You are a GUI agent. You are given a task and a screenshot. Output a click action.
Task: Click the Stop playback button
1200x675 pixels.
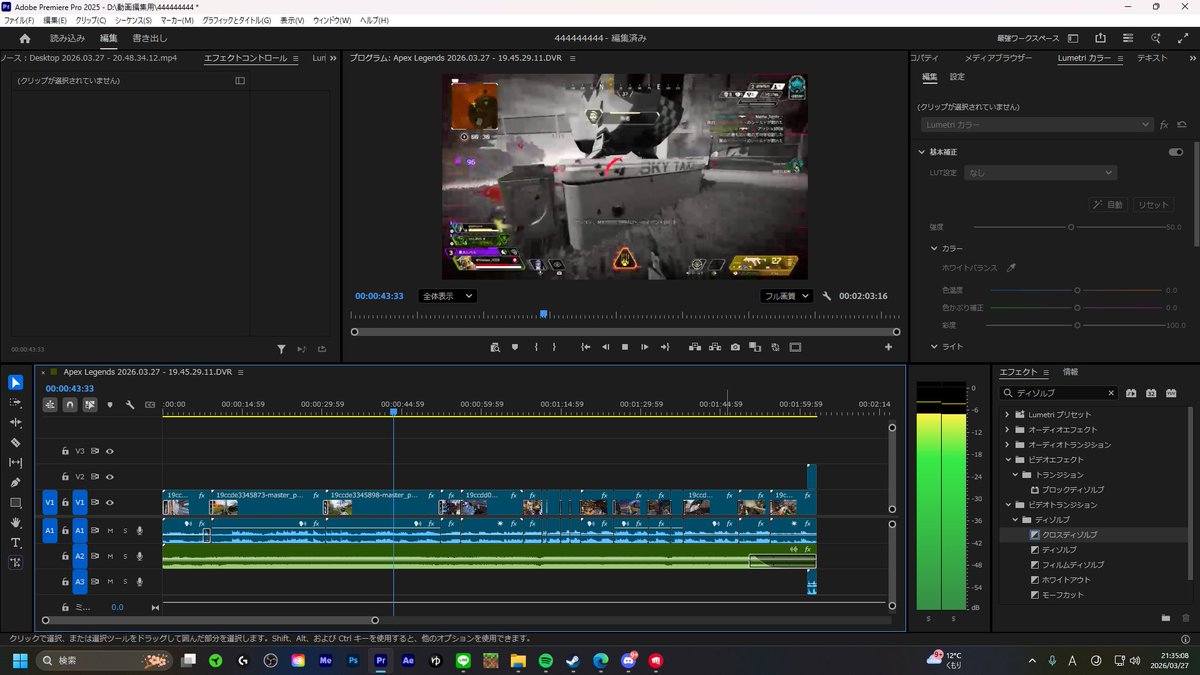(x=625, y=347)
